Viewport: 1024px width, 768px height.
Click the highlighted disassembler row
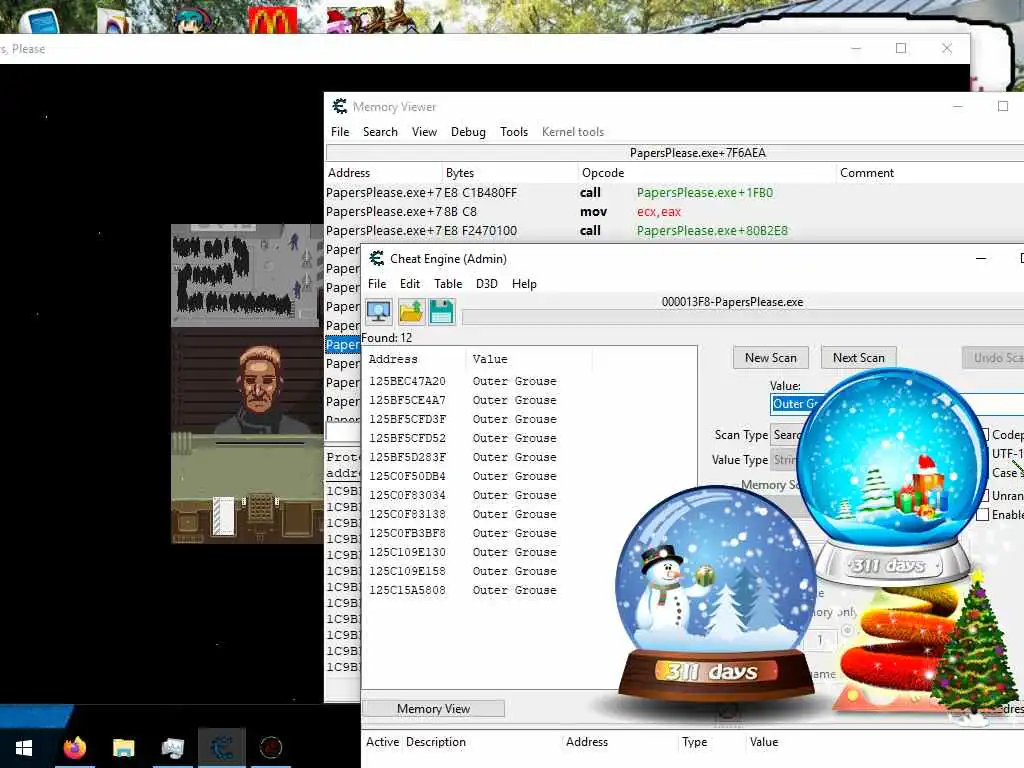point(343,344)
